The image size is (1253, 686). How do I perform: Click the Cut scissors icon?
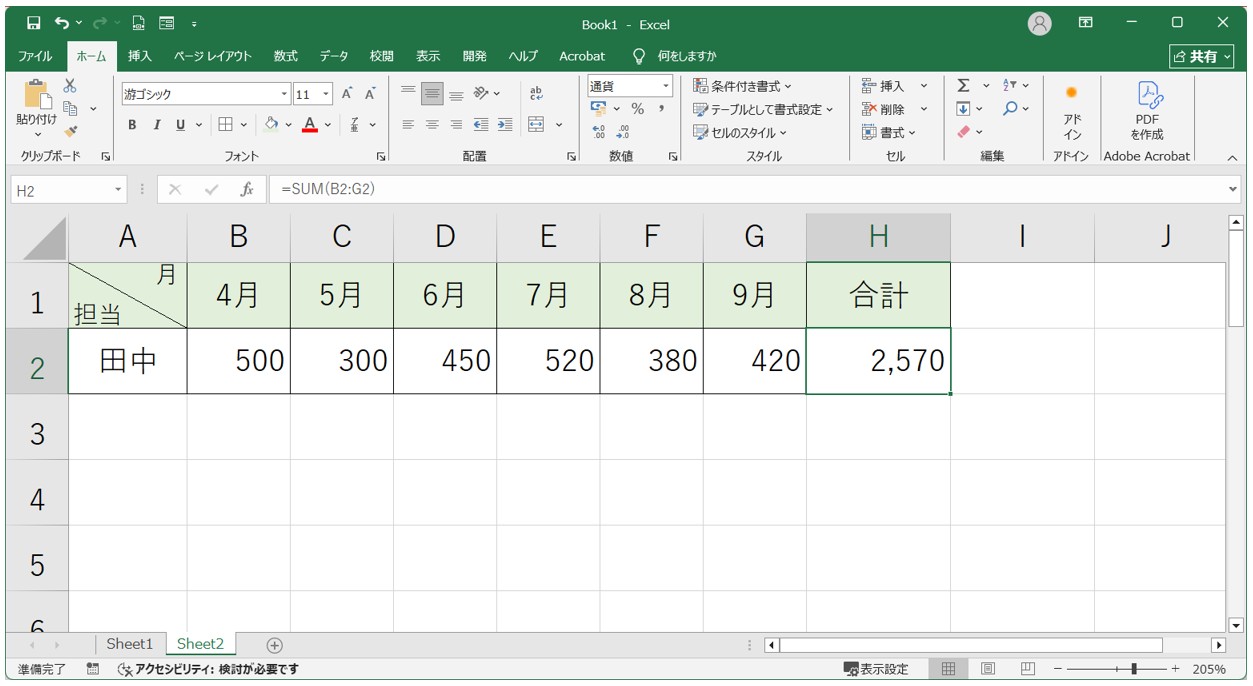click(x=70, y=86)
